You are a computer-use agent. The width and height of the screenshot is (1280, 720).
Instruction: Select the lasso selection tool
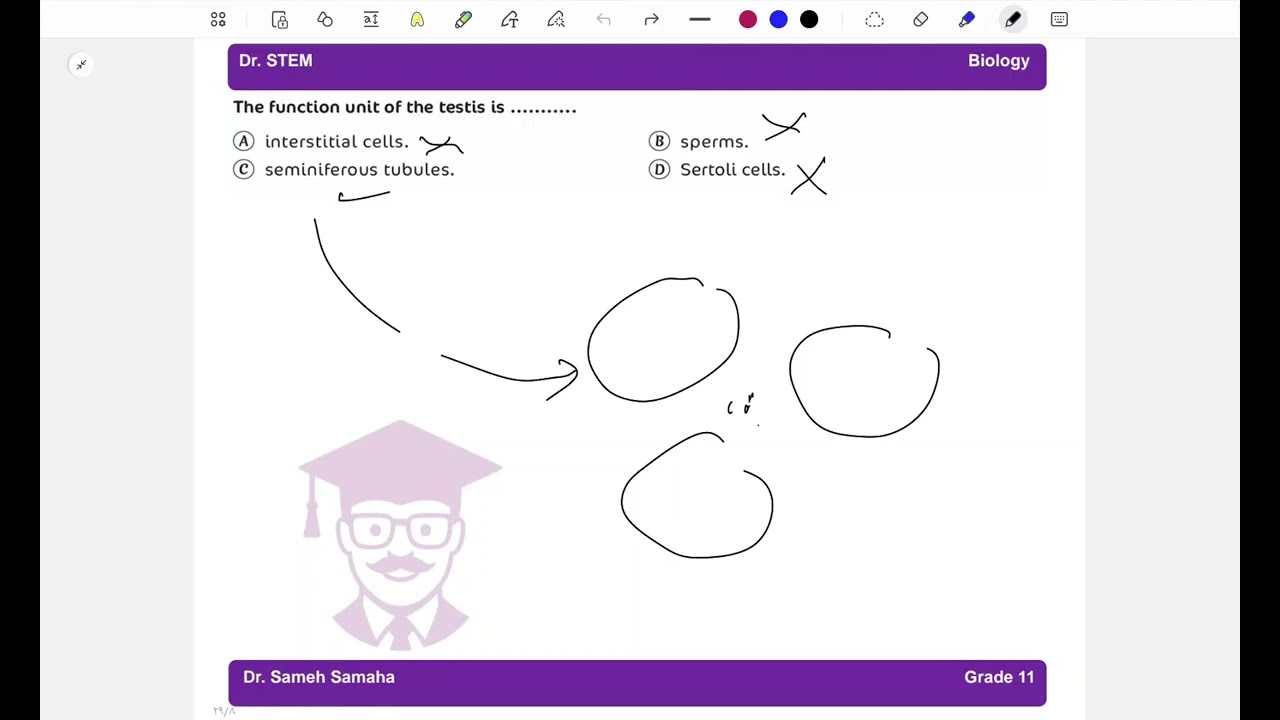click(874, 19)
